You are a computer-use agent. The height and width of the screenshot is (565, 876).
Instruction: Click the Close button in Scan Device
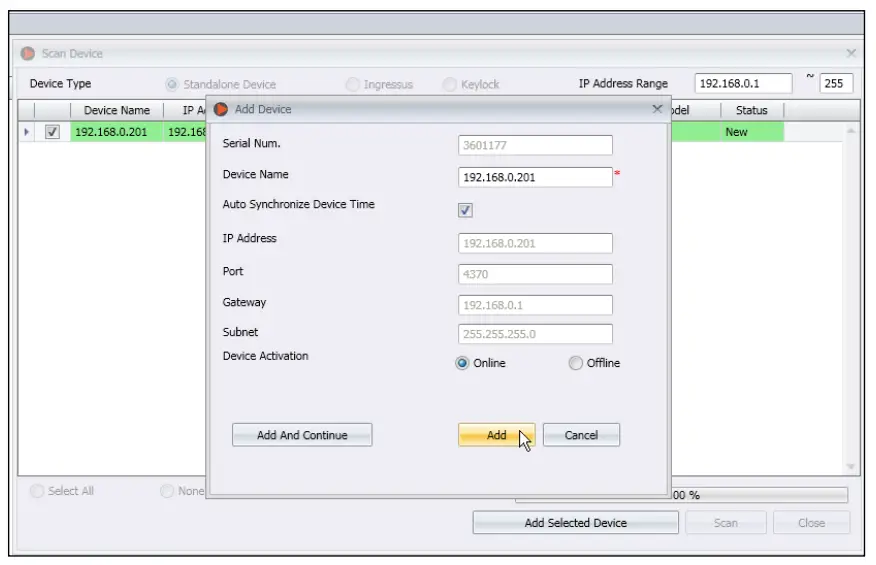[x=811, y=523]
